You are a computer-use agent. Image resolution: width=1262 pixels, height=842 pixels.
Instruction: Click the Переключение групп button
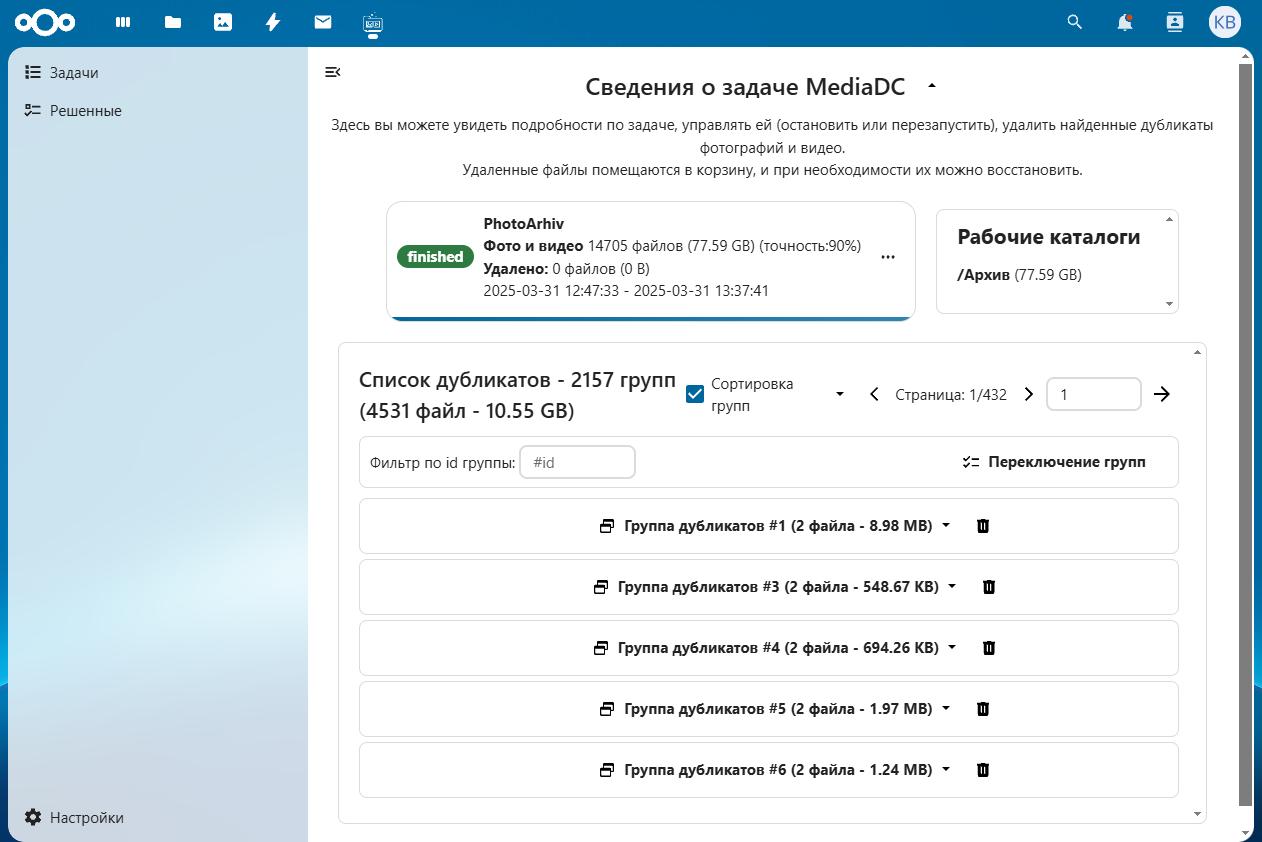pos(1054,462)
